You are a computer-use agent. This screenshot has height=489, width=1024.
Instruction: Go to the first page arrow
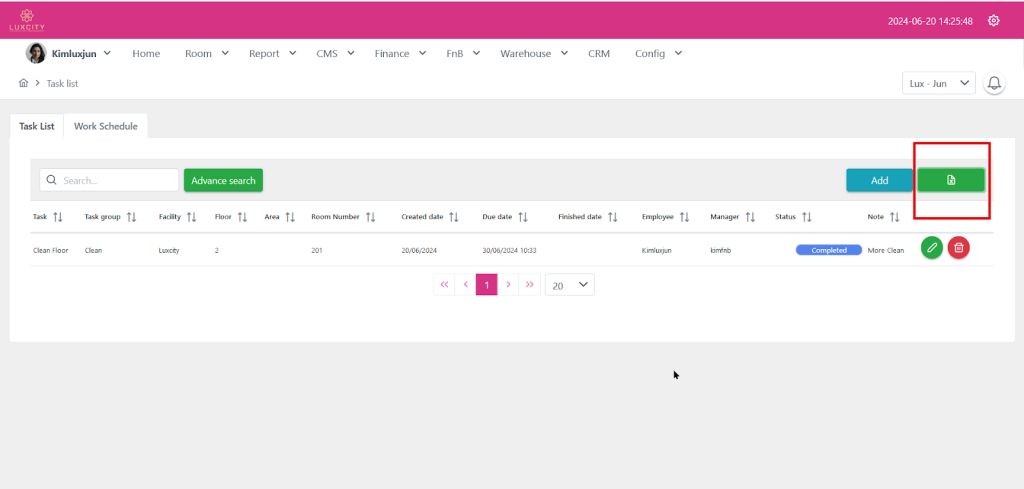coord(444,285)
